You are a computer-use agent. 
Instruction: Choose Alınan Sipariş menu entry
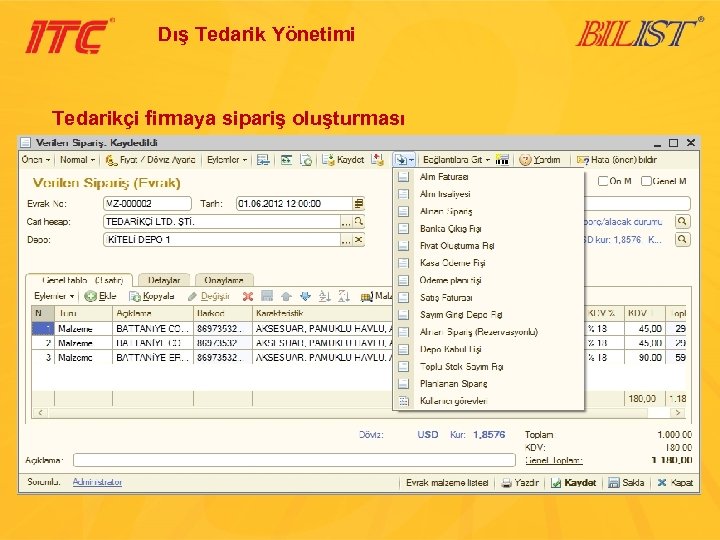point(489,211)
